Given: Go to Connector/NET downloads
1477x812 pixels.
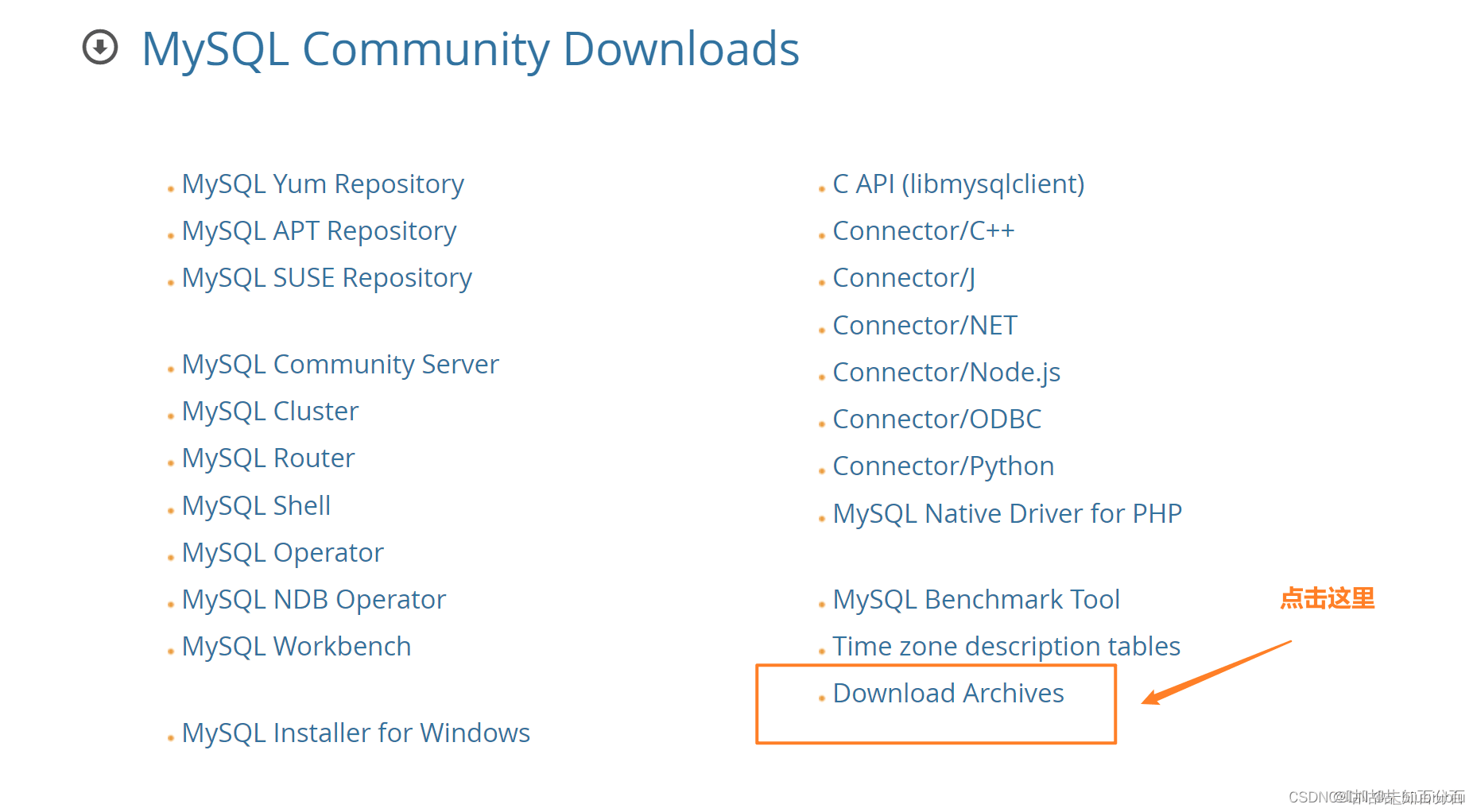Looking at the screenshot, I should [925, 326].
